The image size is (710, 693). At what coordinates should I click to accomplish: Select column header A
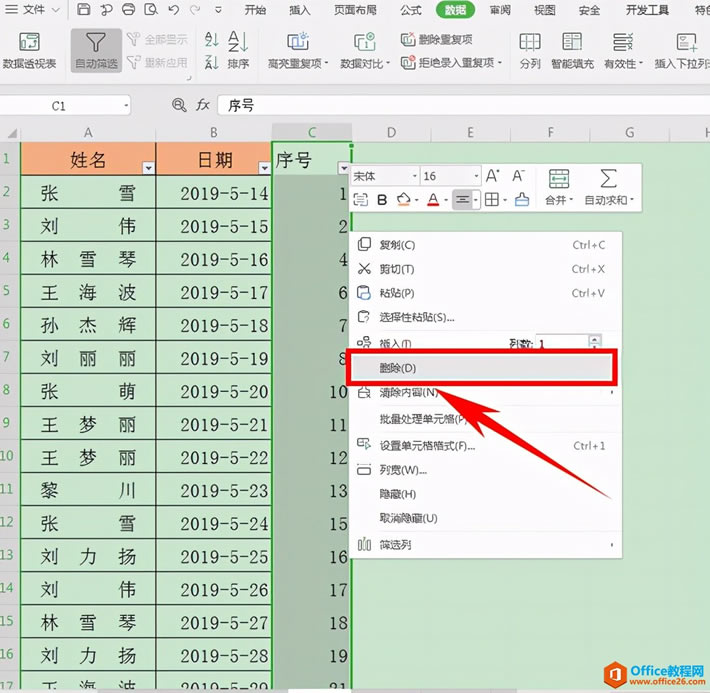tap(88, 133)
